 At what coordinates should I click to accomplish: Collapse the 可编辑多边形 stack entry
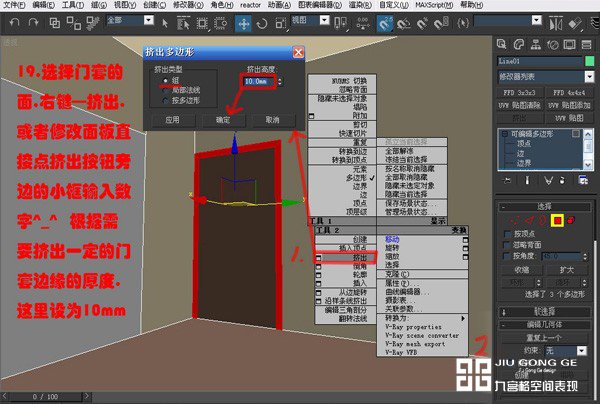[505, 134]
